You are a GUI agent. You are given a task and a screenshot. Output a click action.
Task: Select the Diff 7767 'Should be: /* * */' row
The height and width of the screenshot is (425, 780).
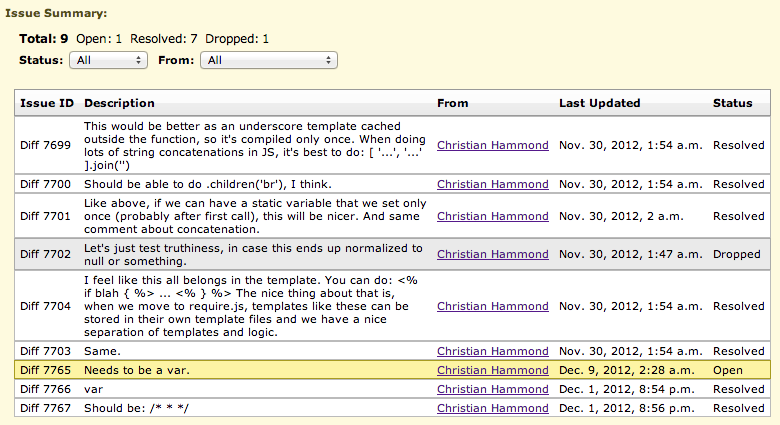coord(392,408)
